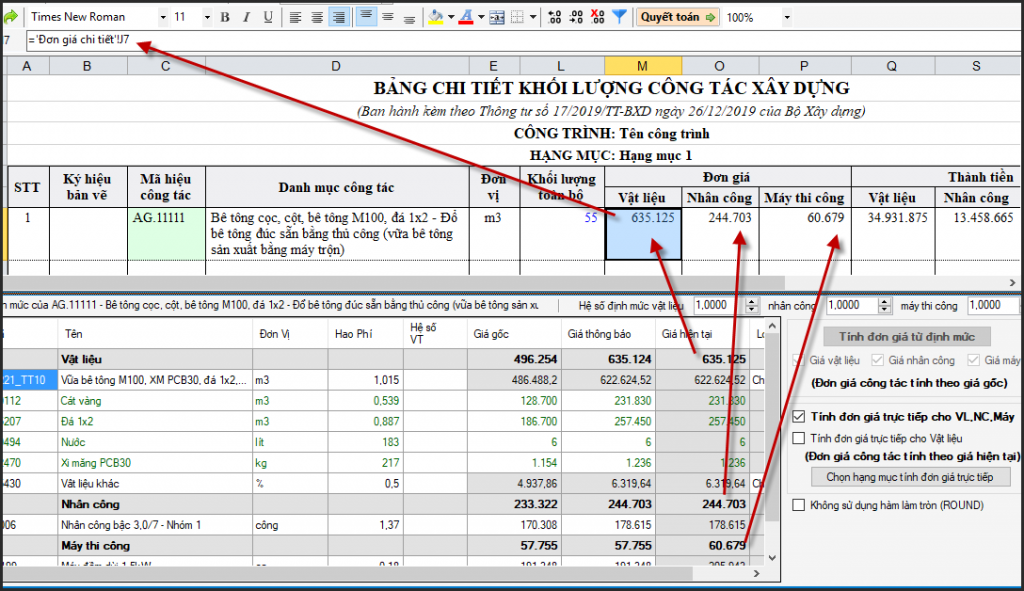This screenshot has width=1024, height=591.
Task: Expand the font color dropdown arrow
Action: (481, 17)
